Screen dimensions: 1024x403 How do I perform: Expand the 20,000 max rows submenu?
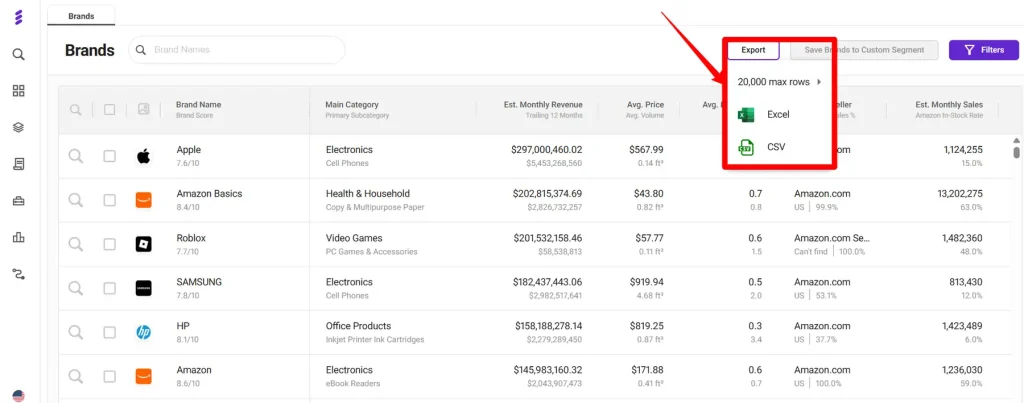click(x=779, y=82)
